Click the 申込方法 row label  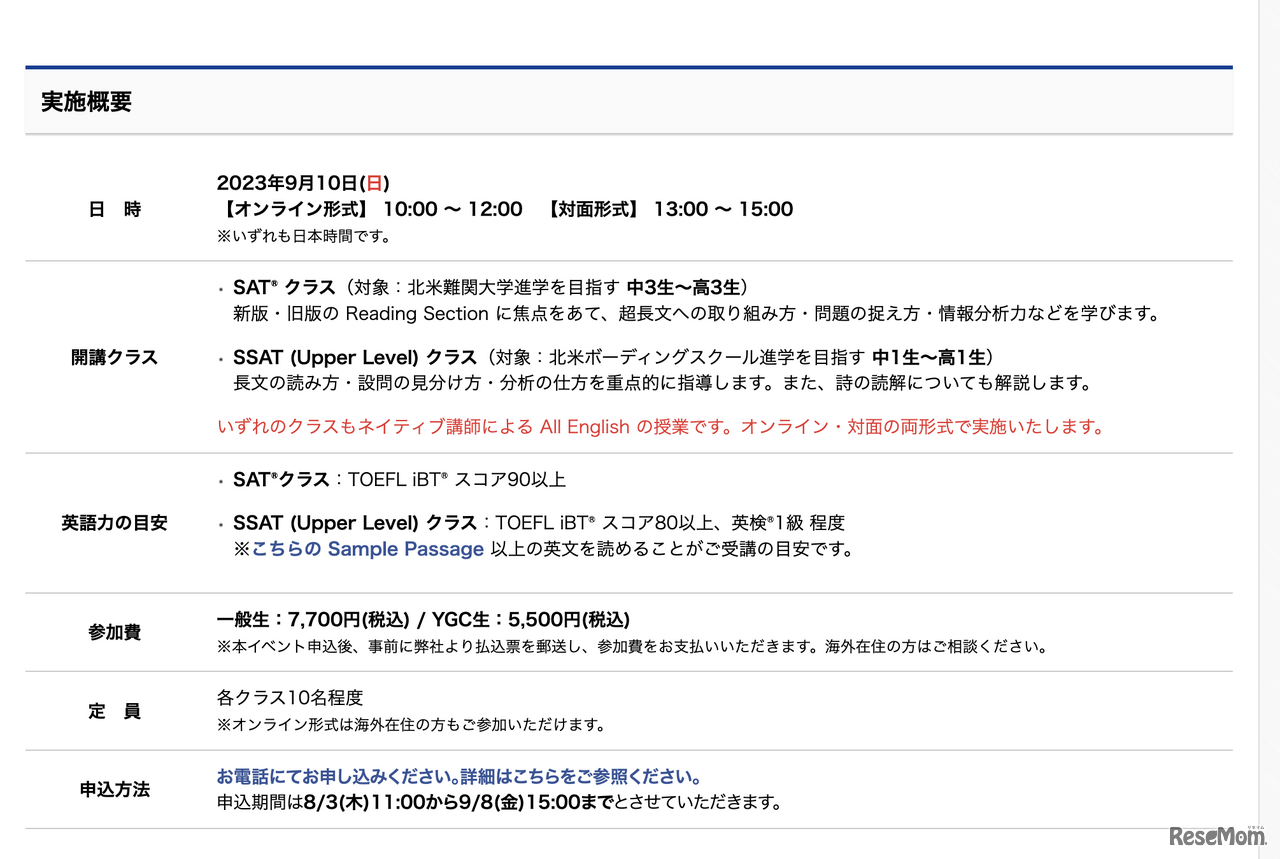(113, 790)
